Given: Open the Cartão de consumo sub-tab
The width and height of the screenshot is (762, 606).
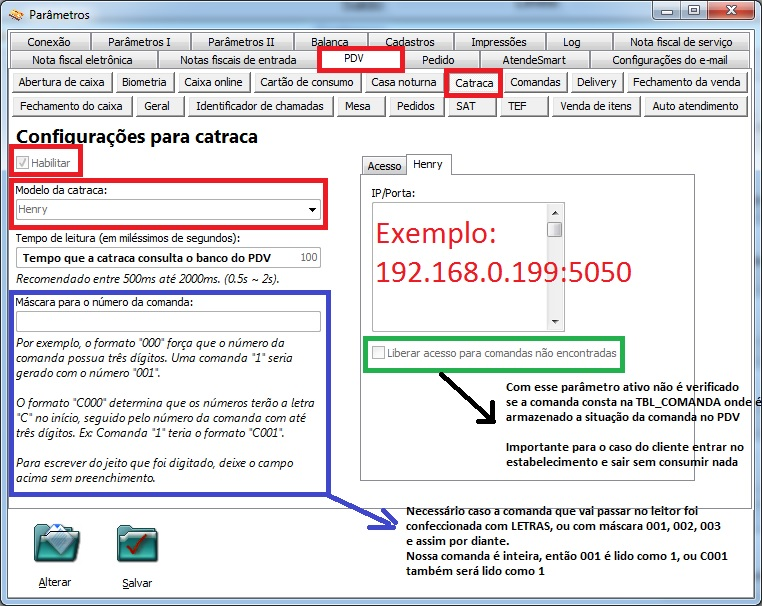Looking at the screenshot, I should pos(307,82).
